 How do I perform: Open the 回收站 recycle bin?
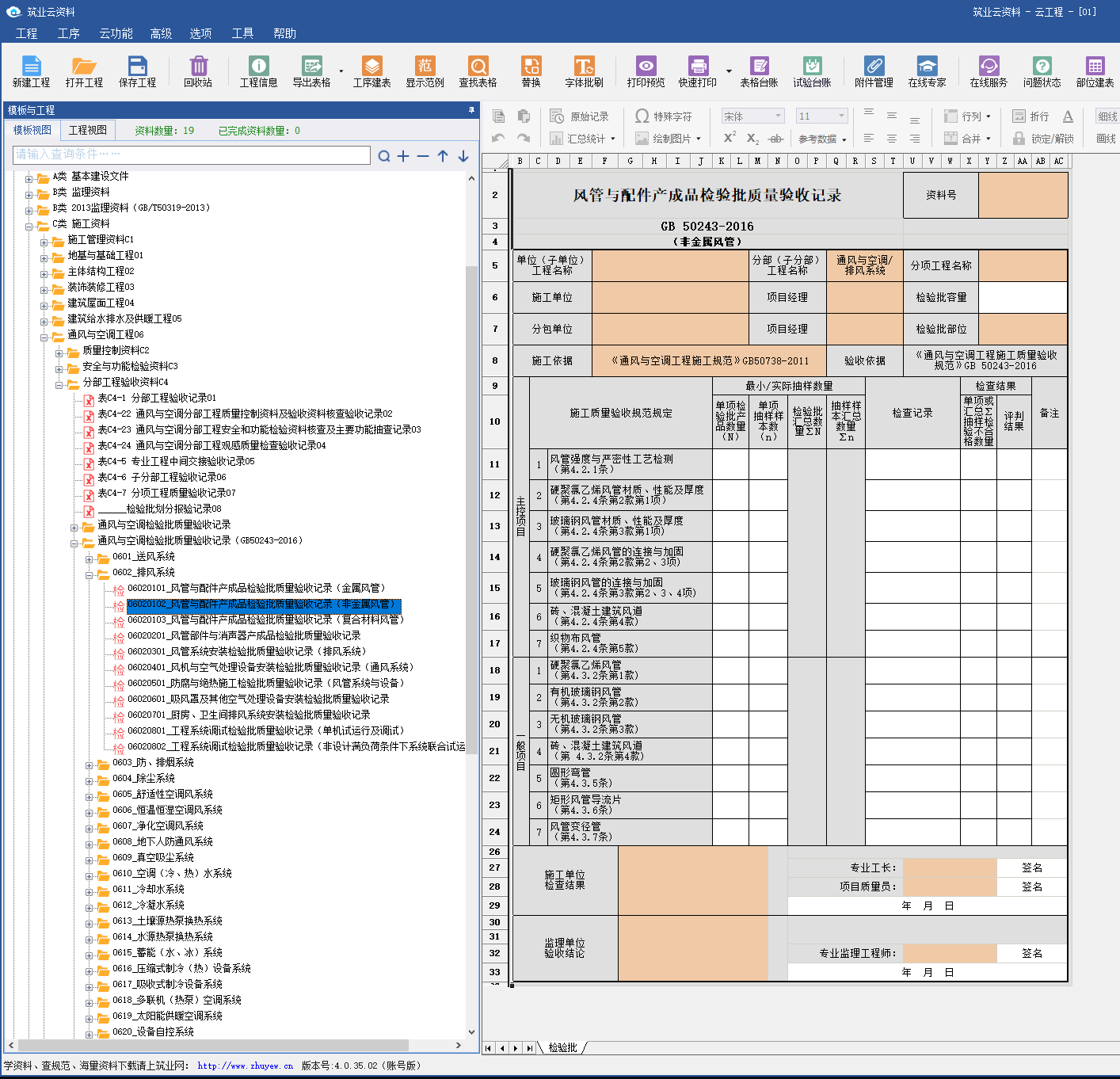198,71
